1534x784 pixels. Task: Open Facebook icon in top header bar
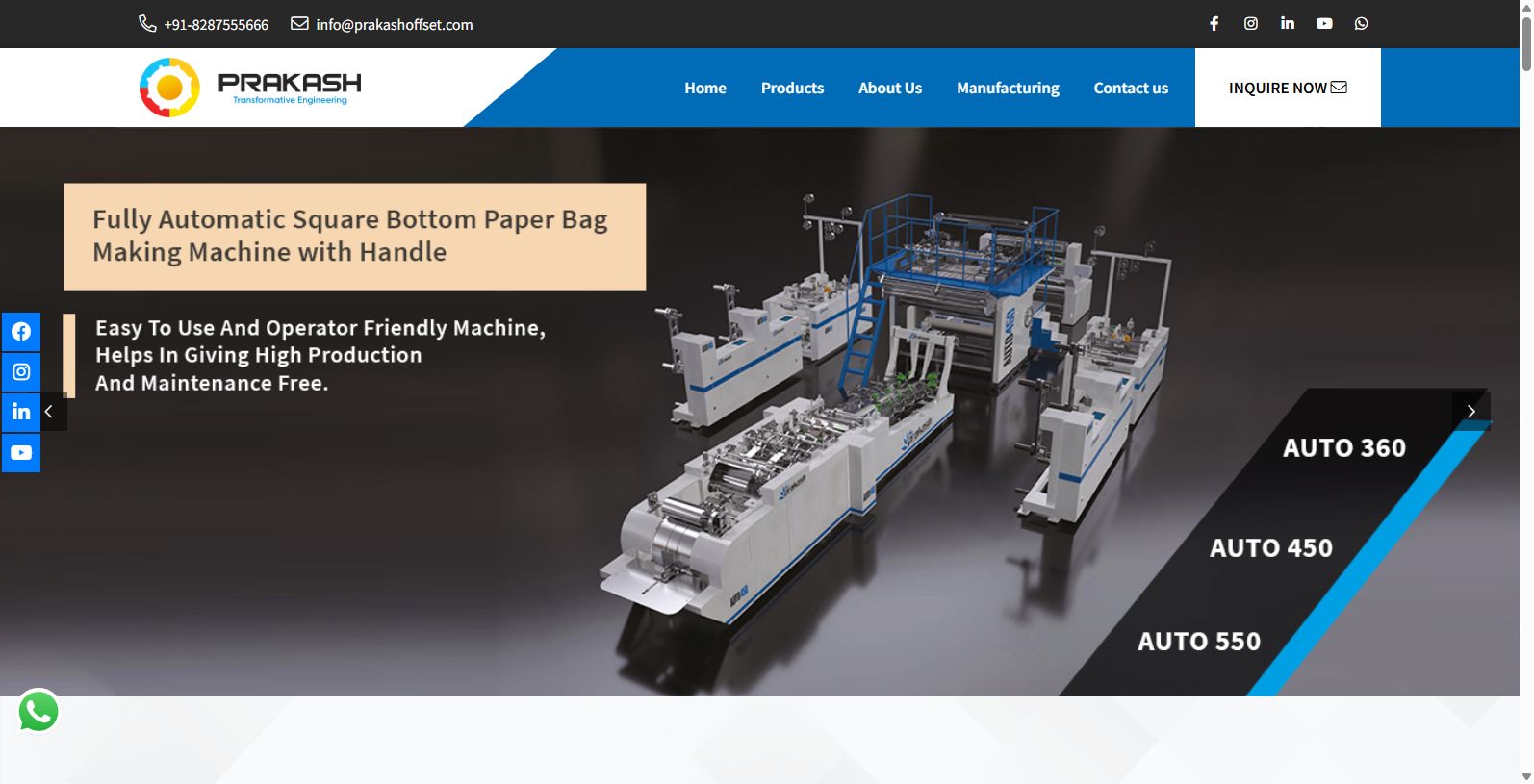click(1214, 23)
